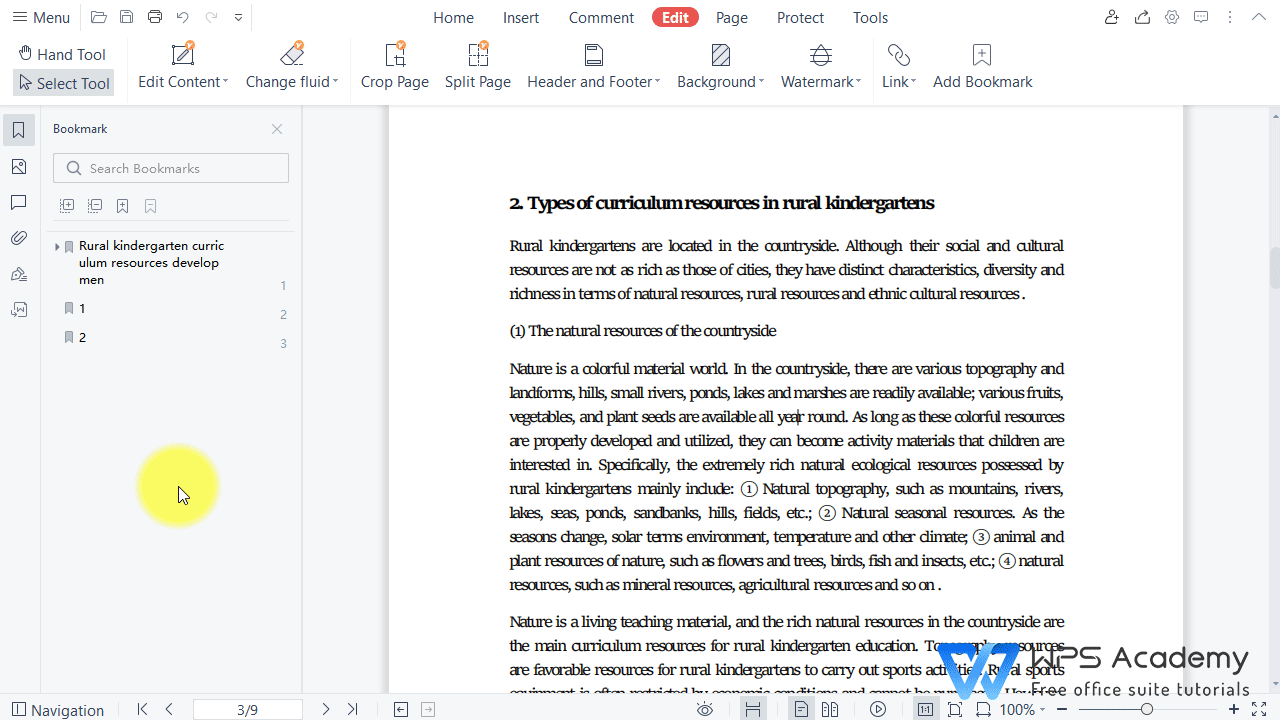
Task: Click inside the Search Bookmarks field
Action: pyautogui.click(x=170, y=167)
